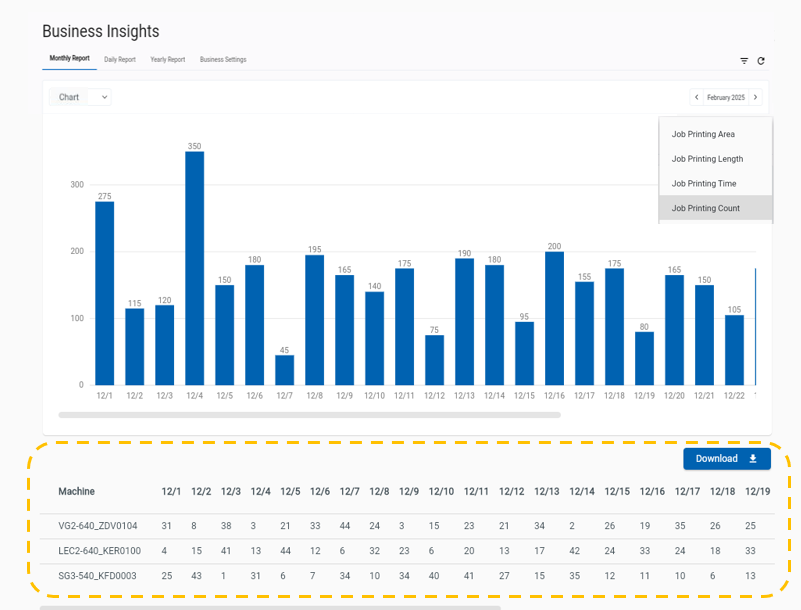The width and height of the screenshot is (801, 610).
Task: Click the SG3-540_KFD0003 machine row
Action: click(98, 576)
